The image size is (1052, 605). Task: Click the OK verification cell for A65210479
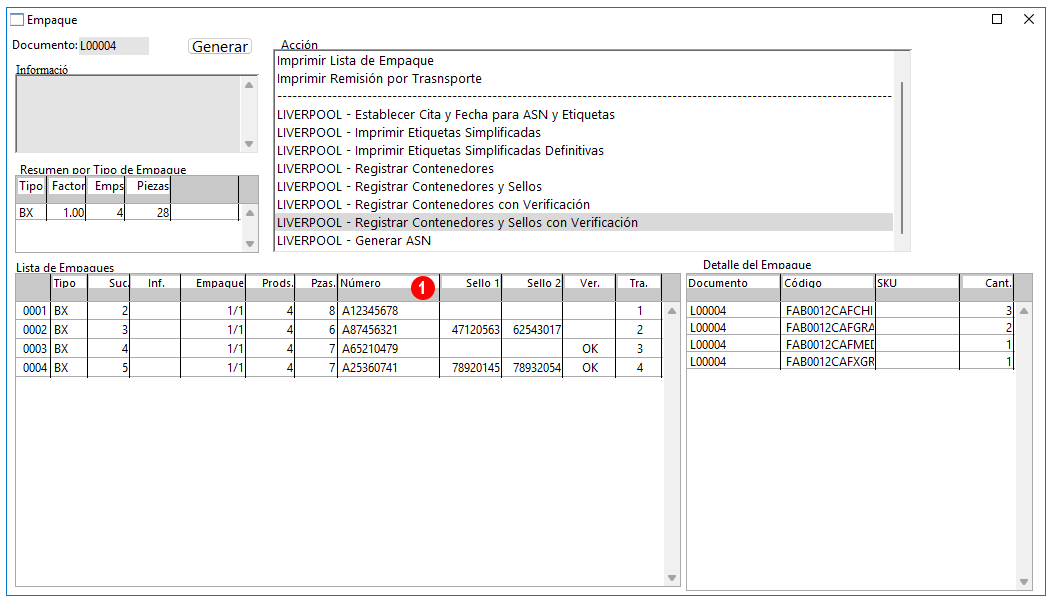[x=590, y=349]
